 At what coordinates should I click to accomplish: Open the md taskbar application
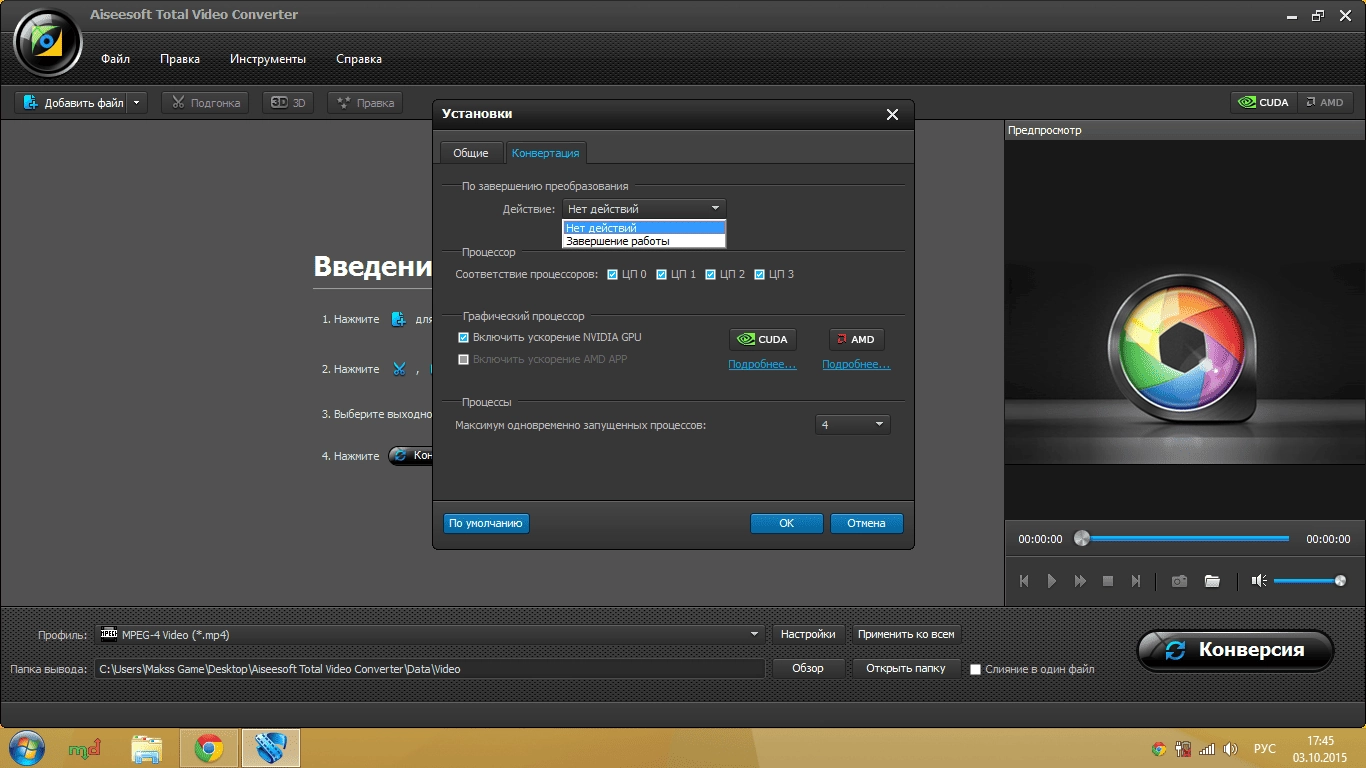coord(84,748)
